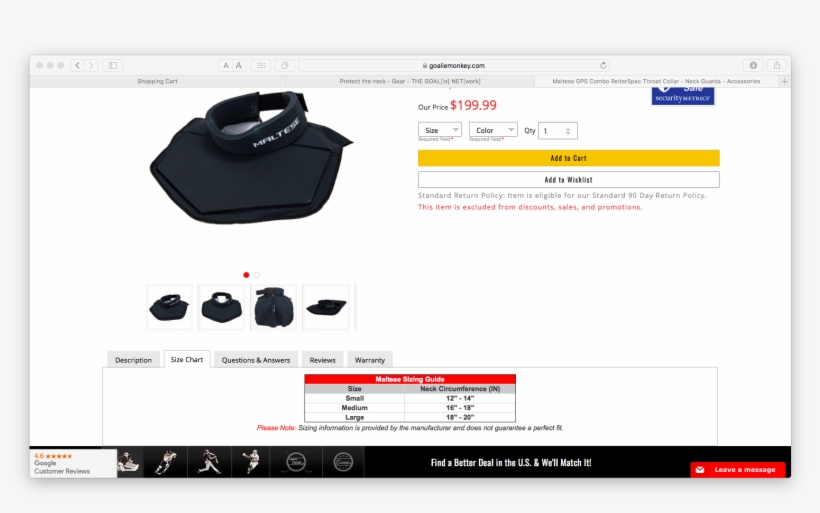Click the main Maltese neck guard image
The image size is (820, 513).
(252, 158)
